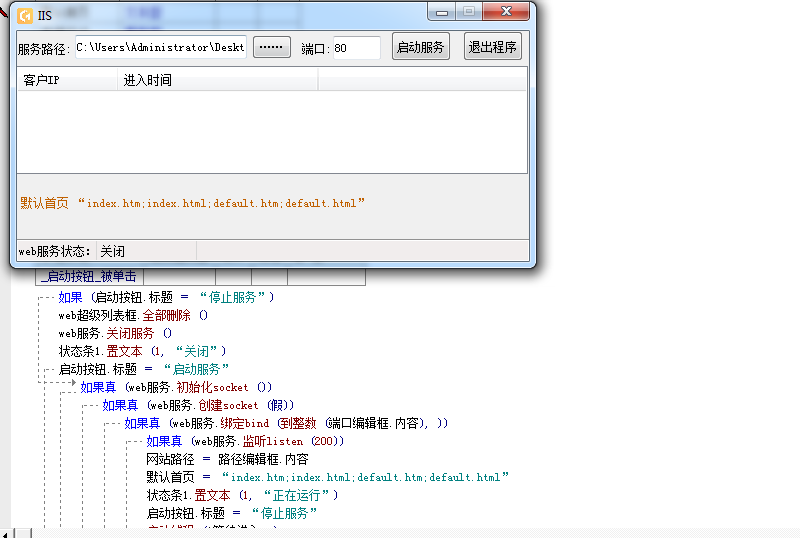This screenshot has width=800, height=538.
Task: Click code line web超级列表框.全部删除 ()
Action: click(x=133, y=315)
